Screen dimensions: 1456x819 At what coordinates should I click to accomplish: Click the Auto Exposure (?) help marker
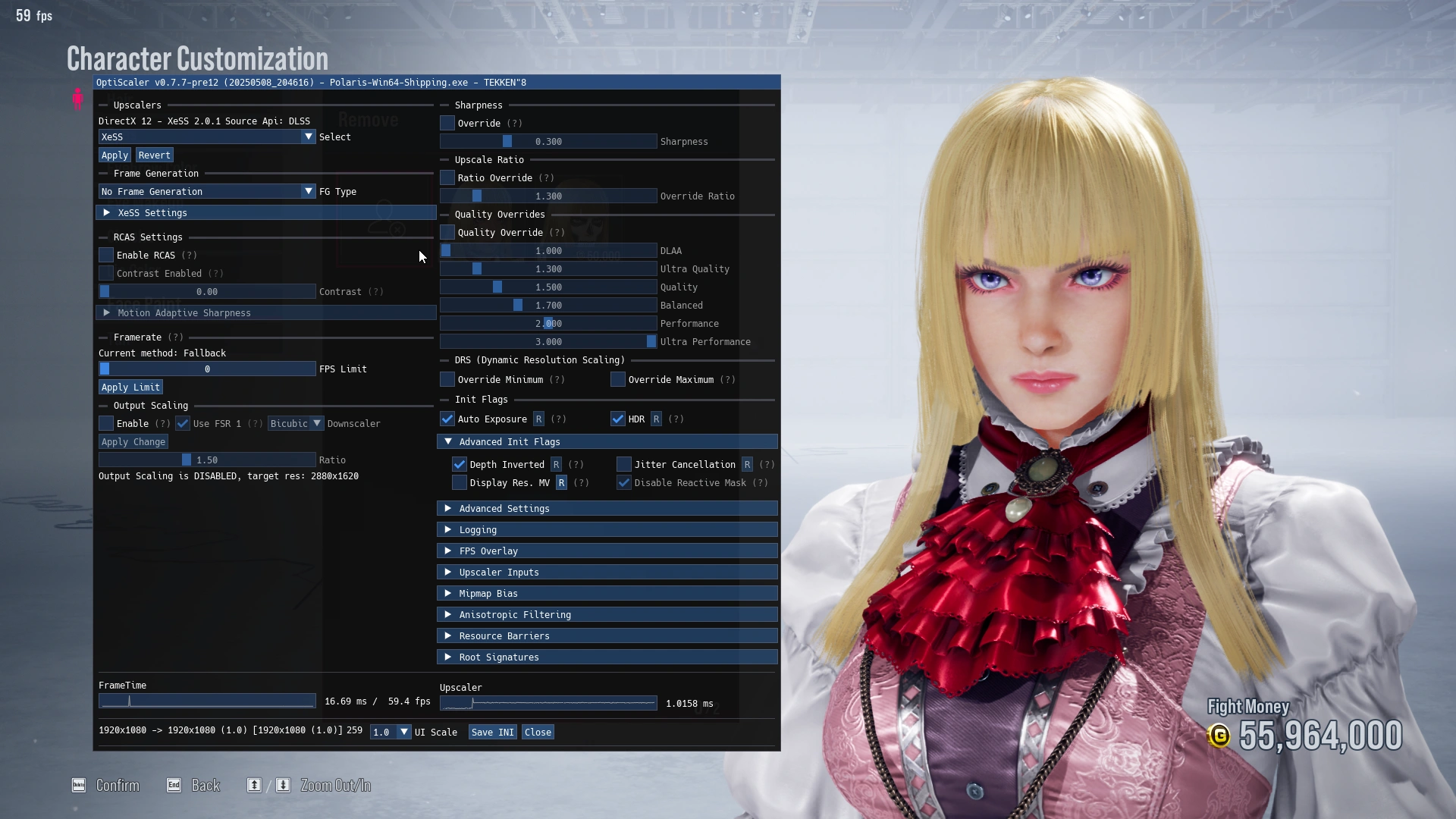[x=559, y=419]
